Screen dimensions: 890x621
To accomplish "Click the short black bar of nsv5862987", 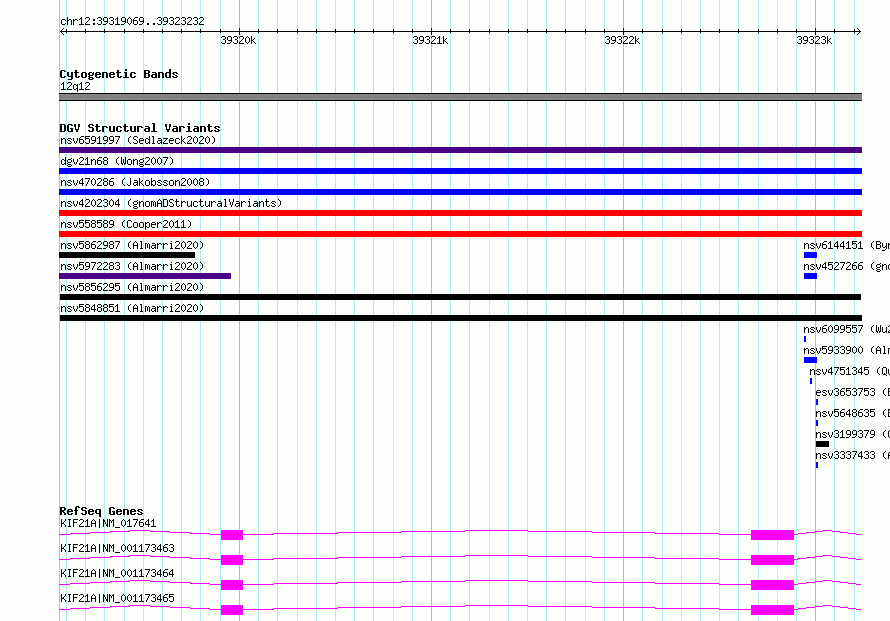I will coord(127,255).
